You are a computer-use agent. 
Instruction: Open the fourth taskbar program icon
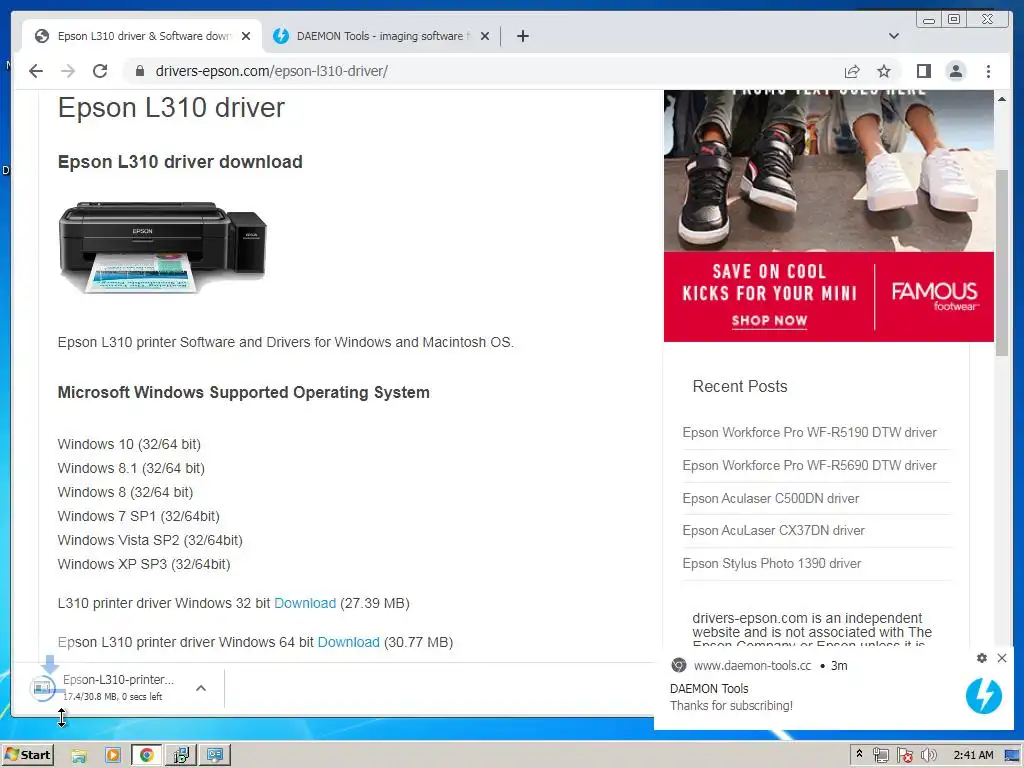181,756
